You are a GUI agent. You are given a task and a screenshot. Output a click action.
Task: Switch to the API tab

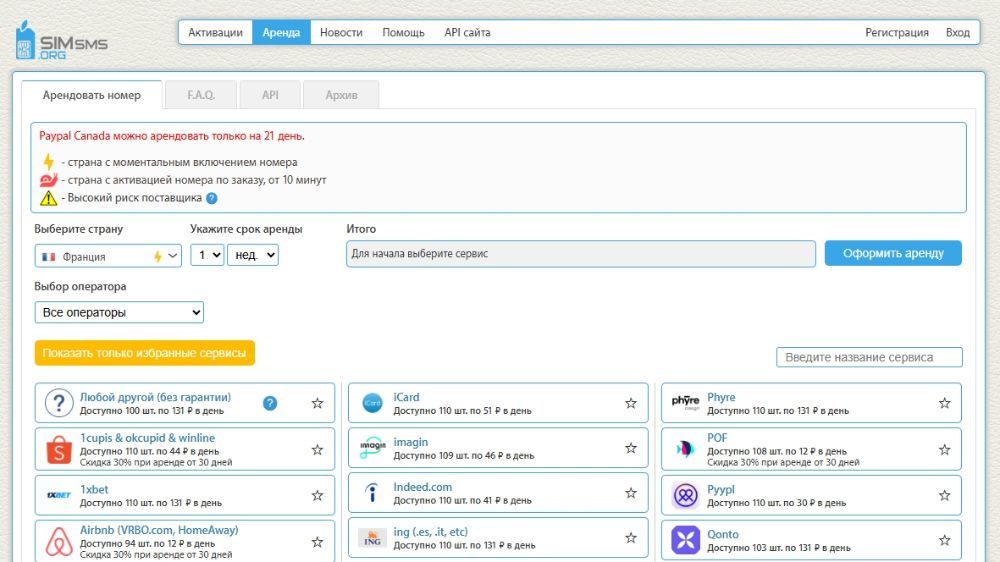(x=270, y=95)
